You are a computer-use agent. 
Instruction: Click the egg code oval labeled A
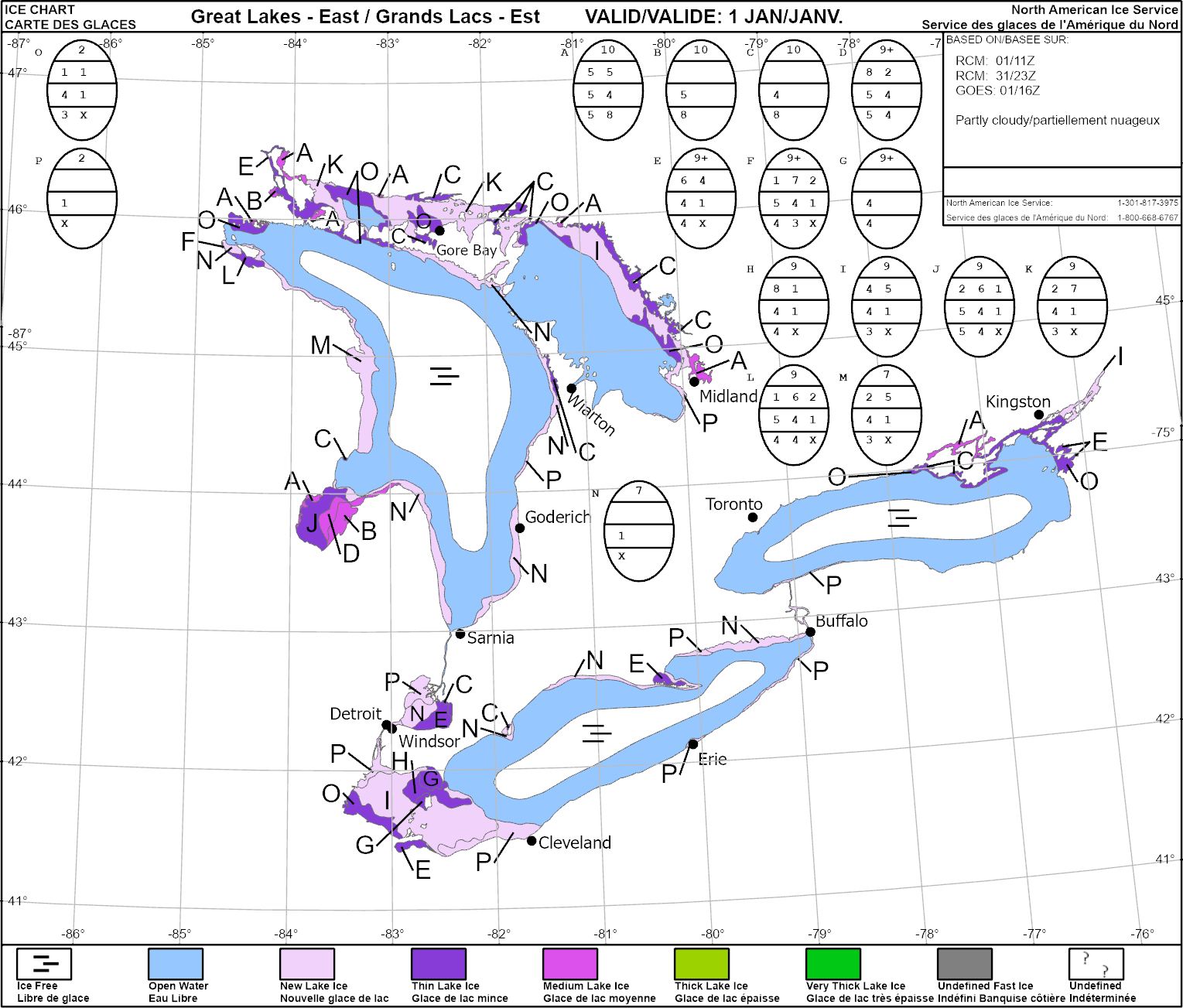[x=608, y=91]
